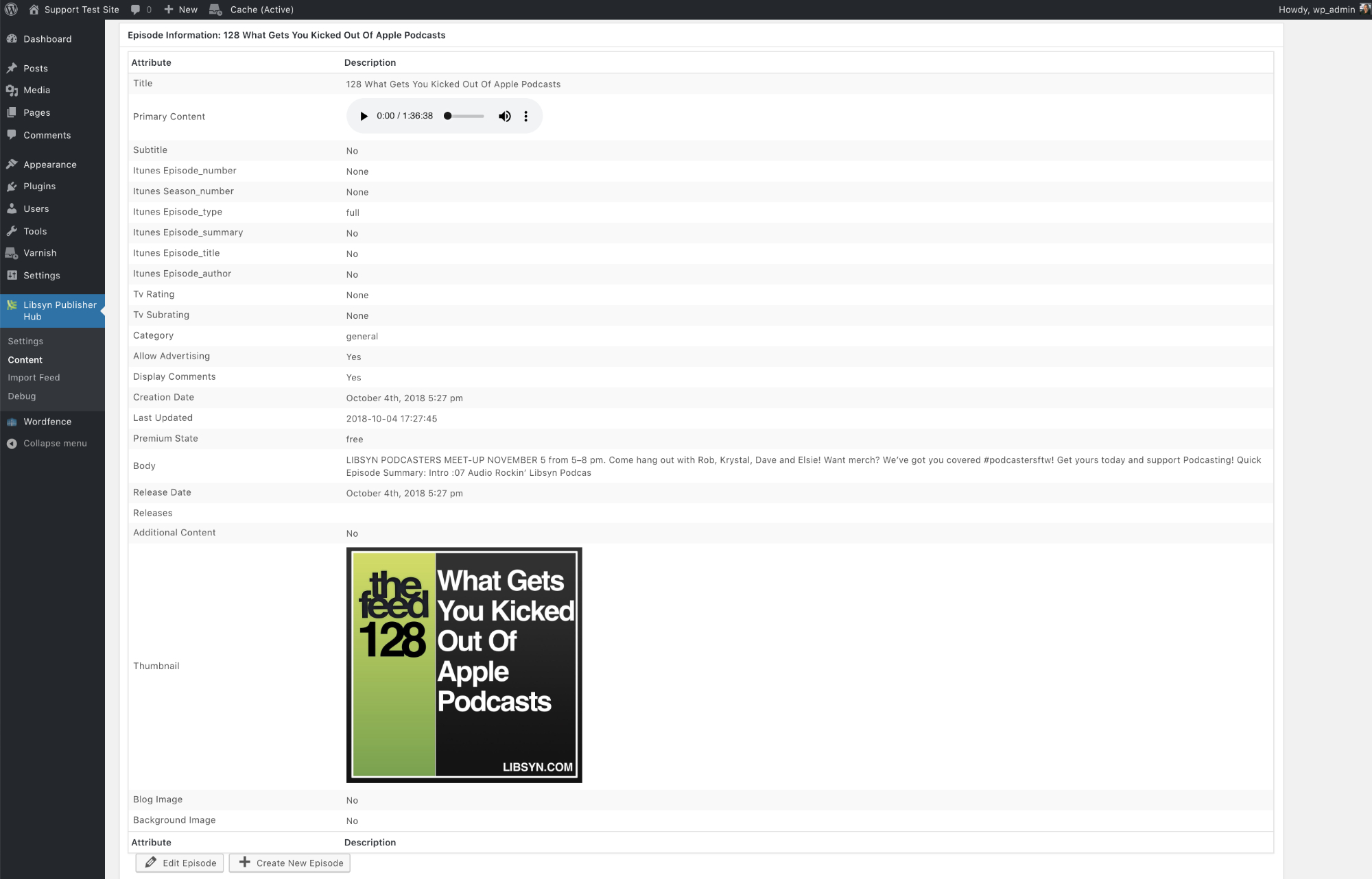
Task: Click Last Updated value 2018-10-04 17:27:45
Action: click(x=392, y=419)
